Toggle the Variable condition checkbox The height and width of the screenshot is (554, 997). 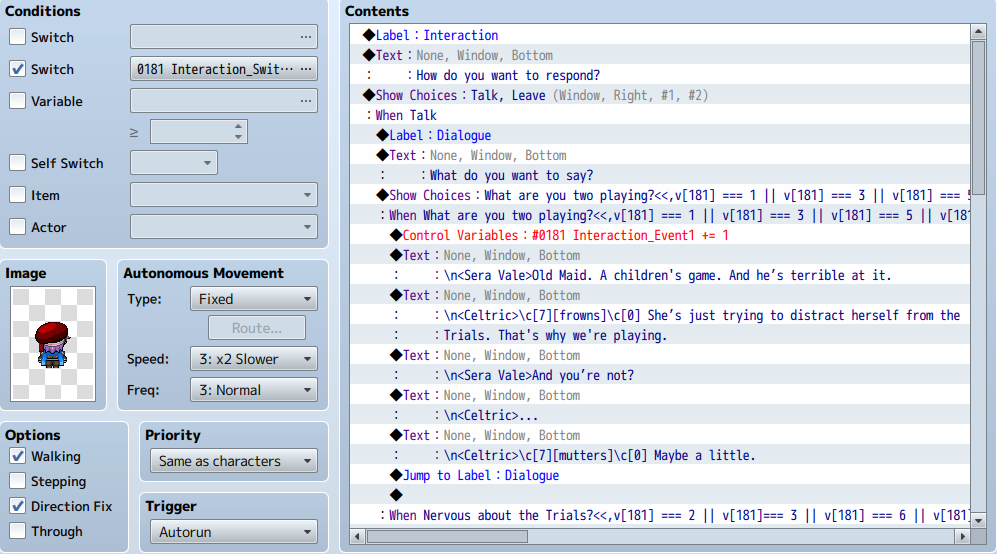18,101
